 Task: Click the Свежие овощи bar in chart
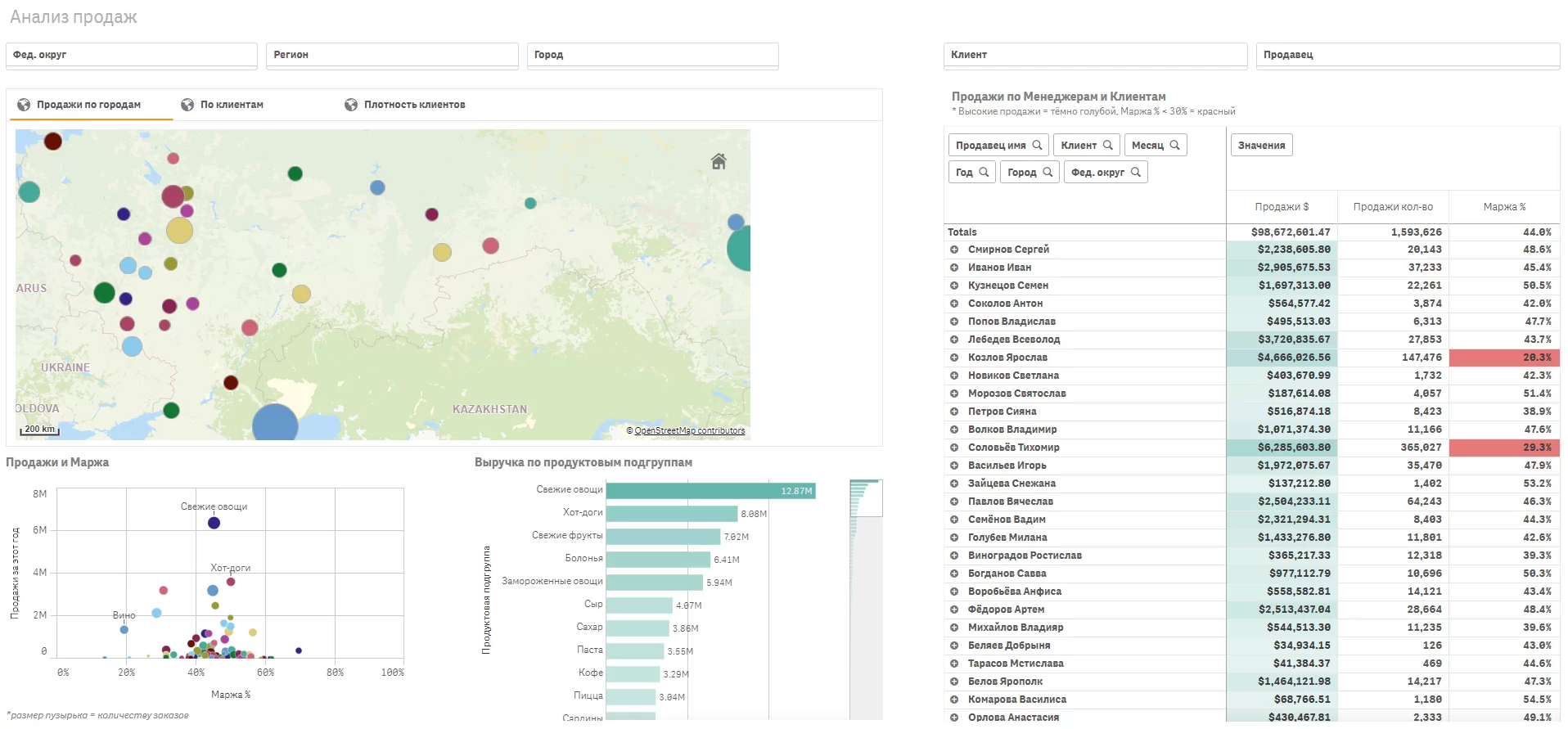(x=710, y=491)
